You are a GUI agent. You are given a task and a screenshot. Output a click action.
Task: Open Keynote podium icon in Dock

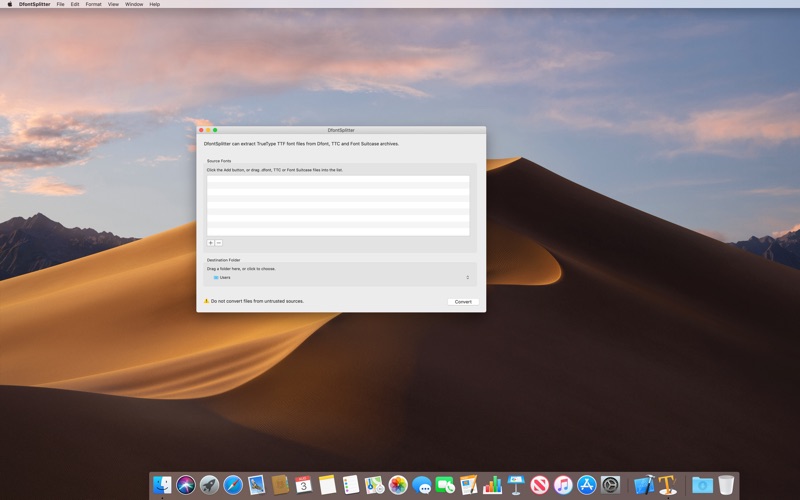point(516,485)
